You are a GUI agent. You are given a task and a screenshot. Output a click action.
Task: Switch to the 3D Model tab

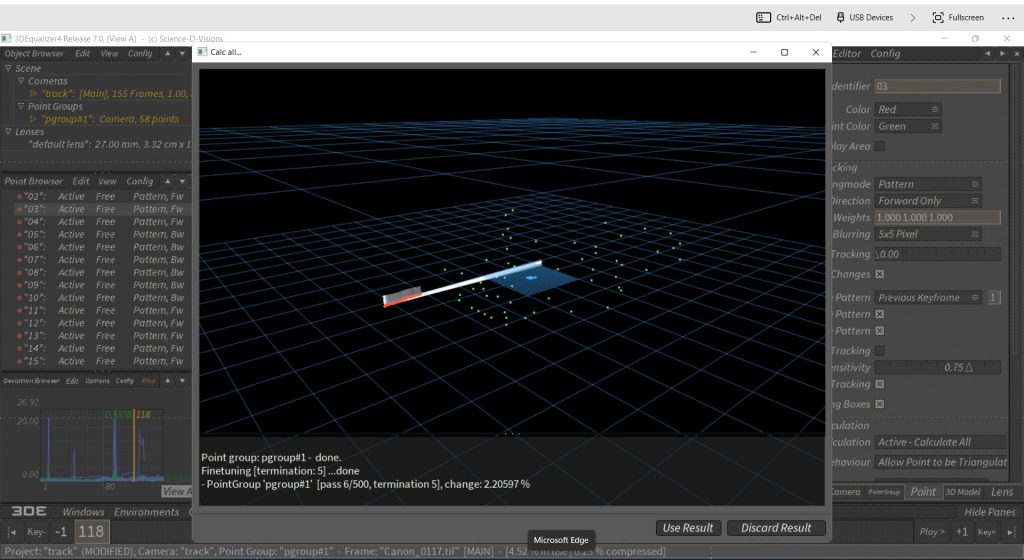[x=963, y=492]
